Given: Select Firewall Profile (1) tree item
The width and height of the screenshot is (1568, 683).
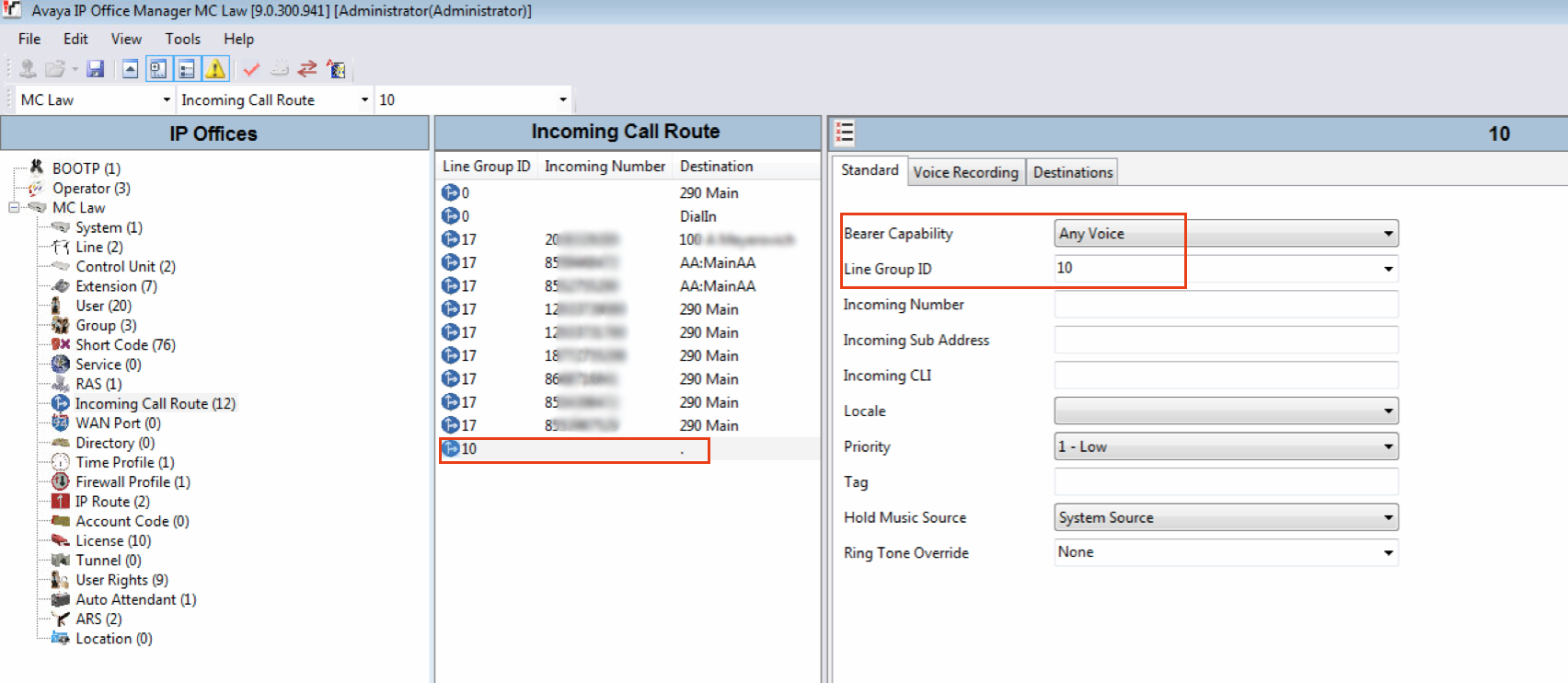Looking at the screenshot, I should coord(133,481).
